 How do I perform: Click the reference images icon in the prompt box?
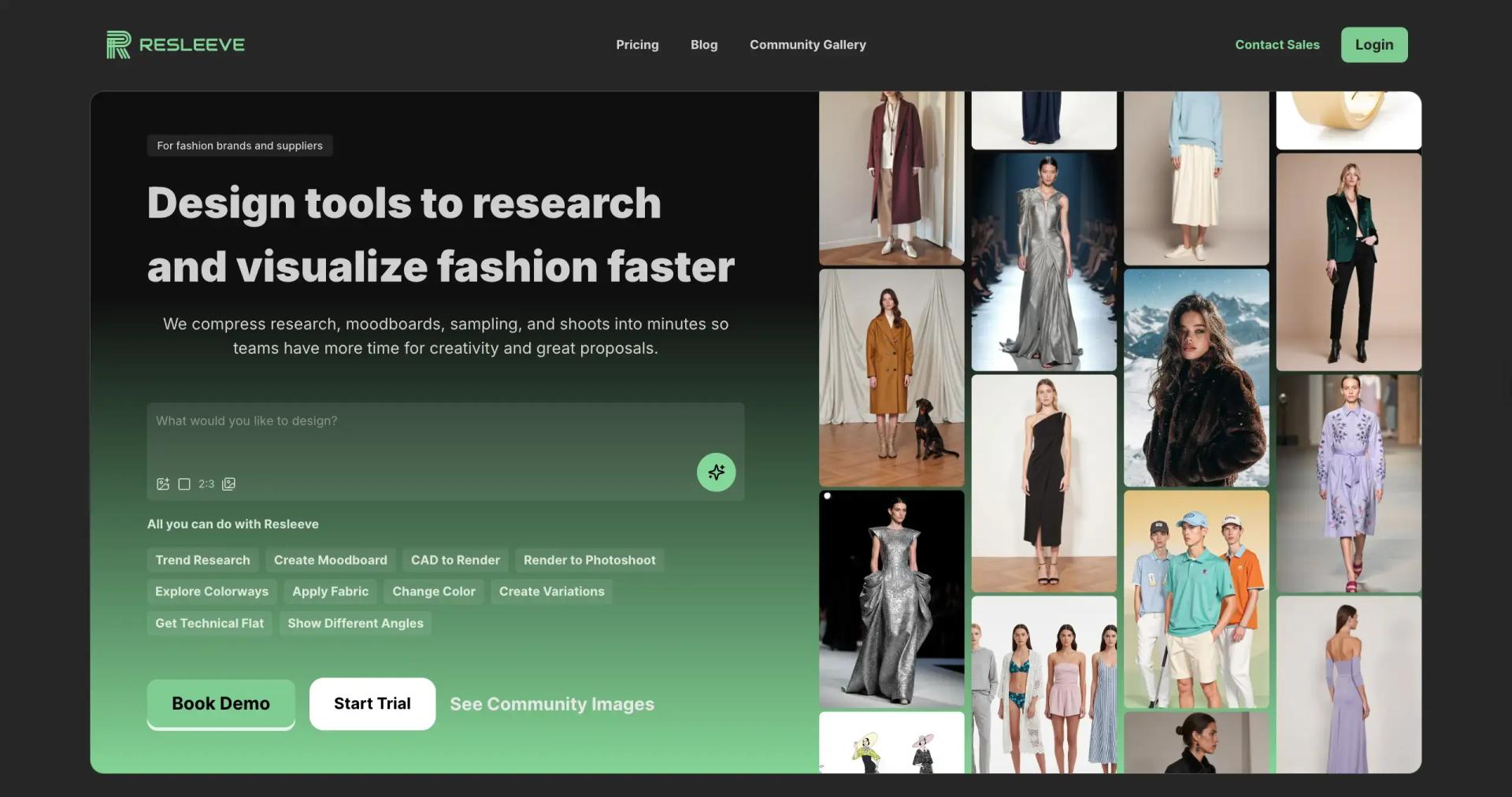tap(228, 484)
